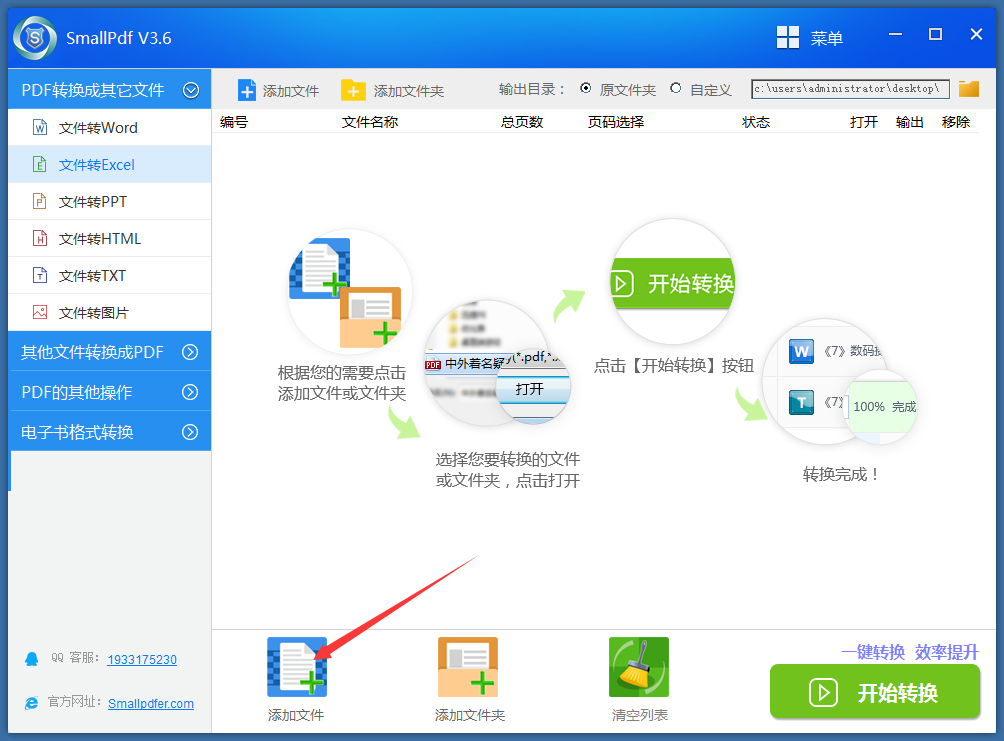Click the 文件转图片 picture icon
The width and height of the screenshot is (1004, 741).
tap(40, 313)
